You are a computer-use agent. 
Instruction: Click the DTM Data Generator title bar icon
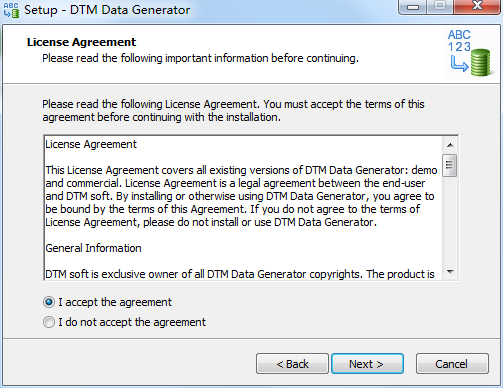pos(11,10)
